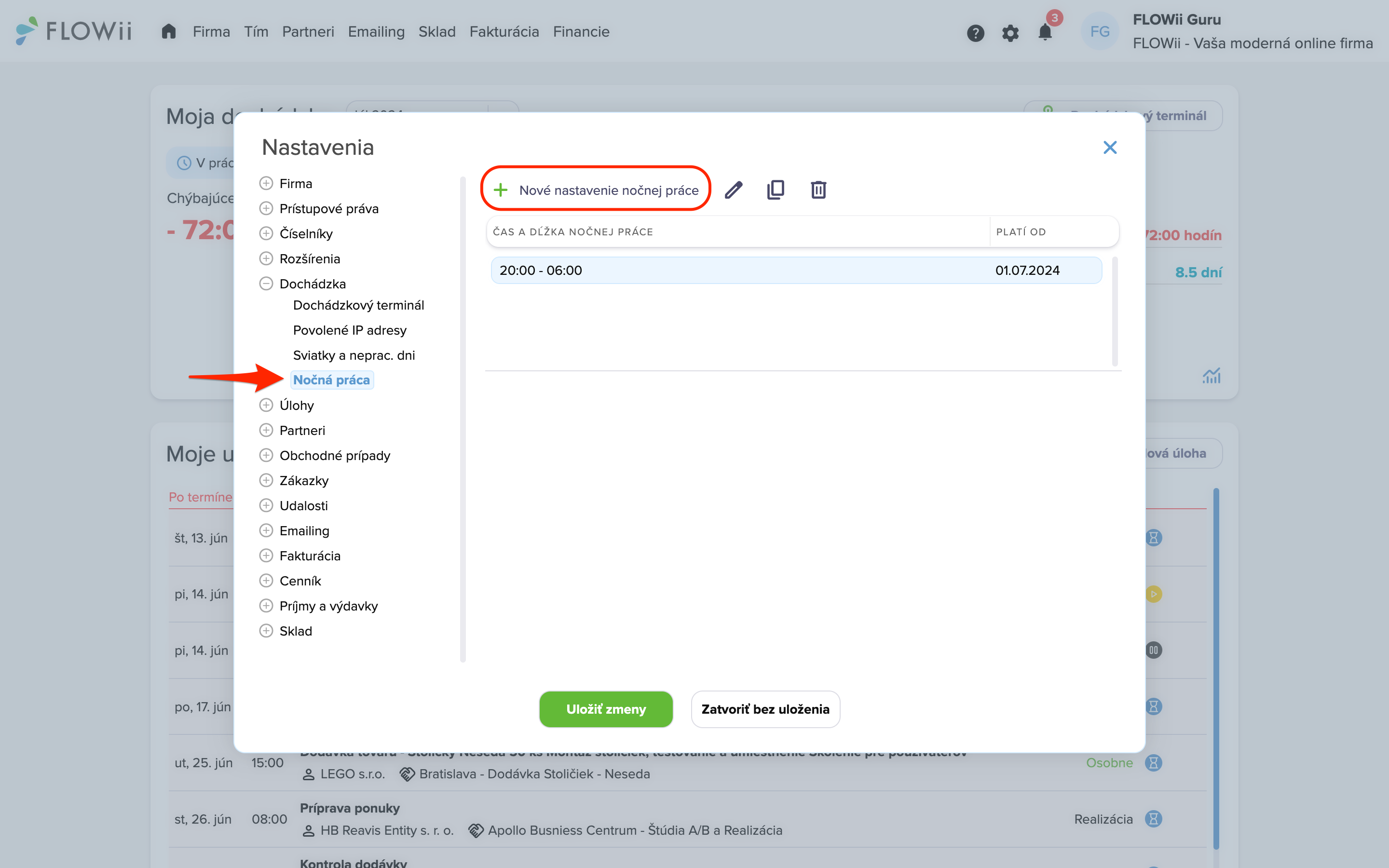Click 01.07.2024 date cell
The width and height of the screenshot is (1389, 868).
tap(1027, 271)
